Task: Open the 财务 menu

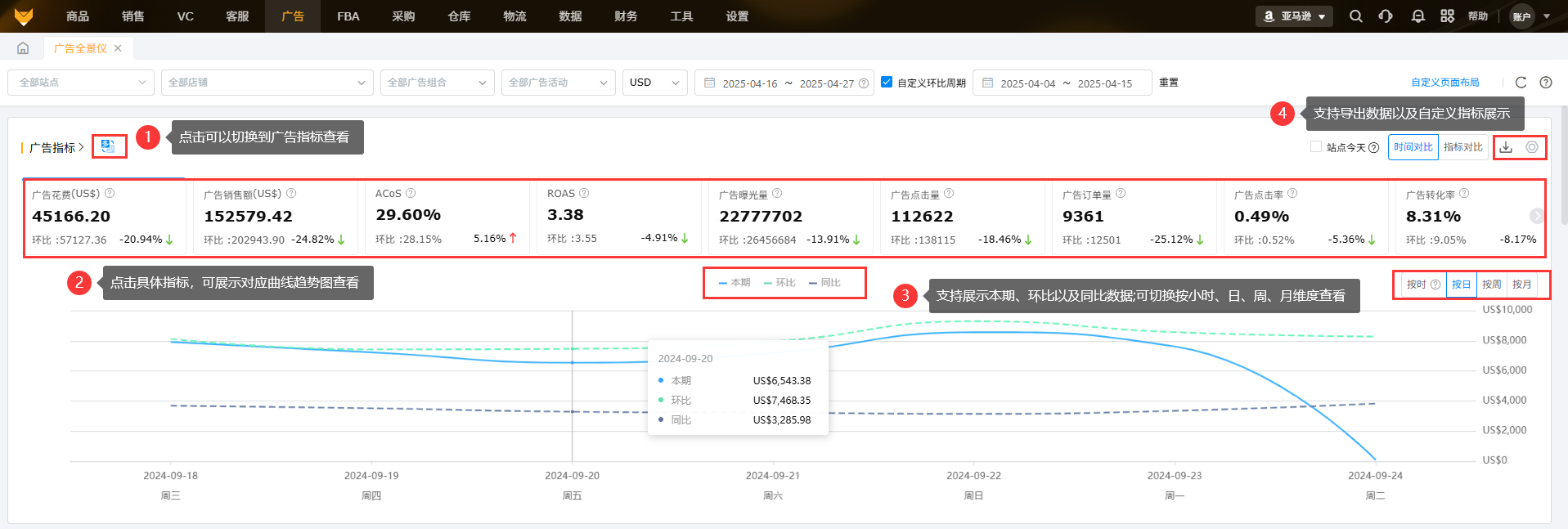Action: coord(626,16)
